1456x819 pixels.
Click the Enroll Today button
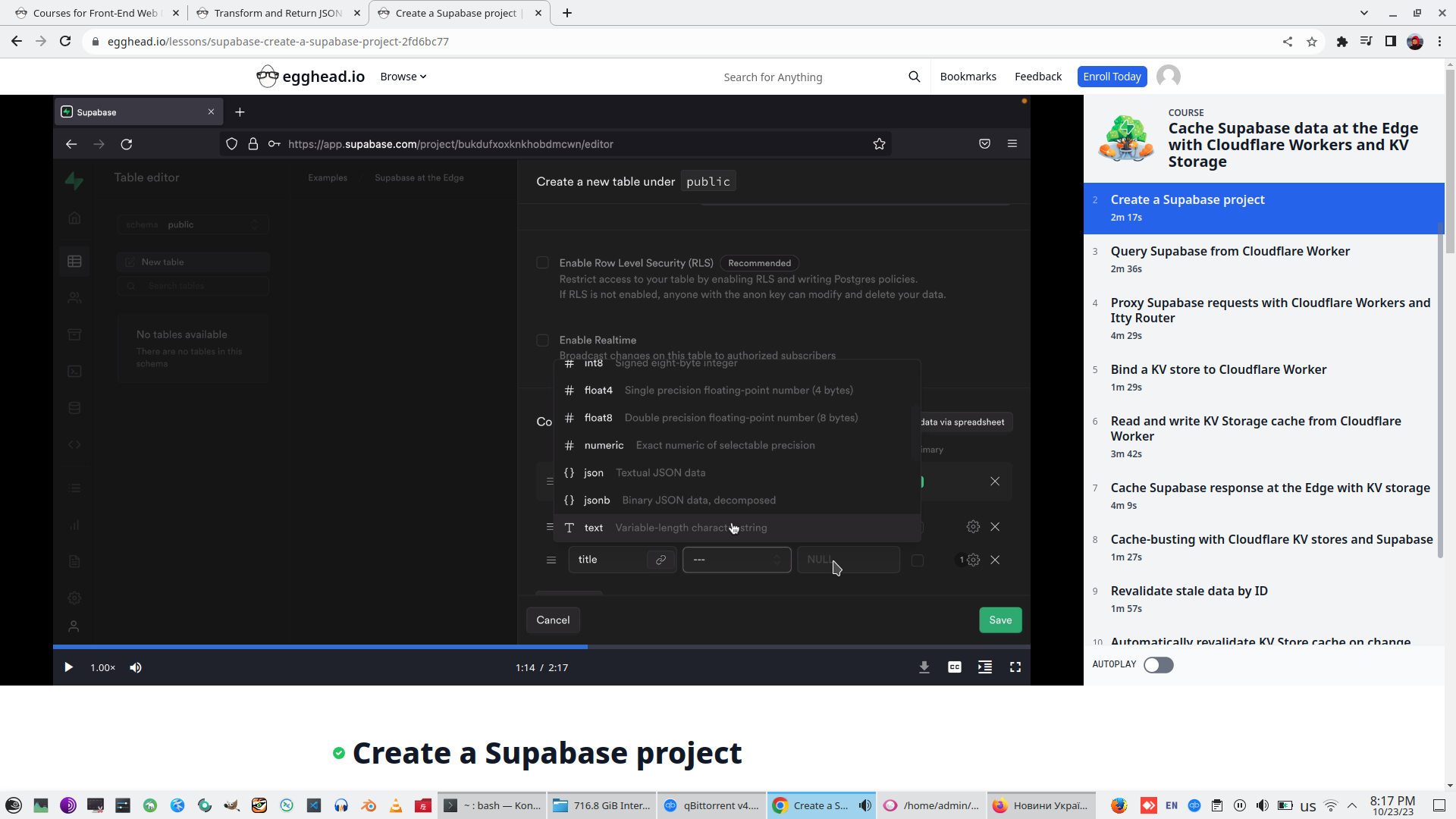pyautogui.click(x=1111, y=77)
